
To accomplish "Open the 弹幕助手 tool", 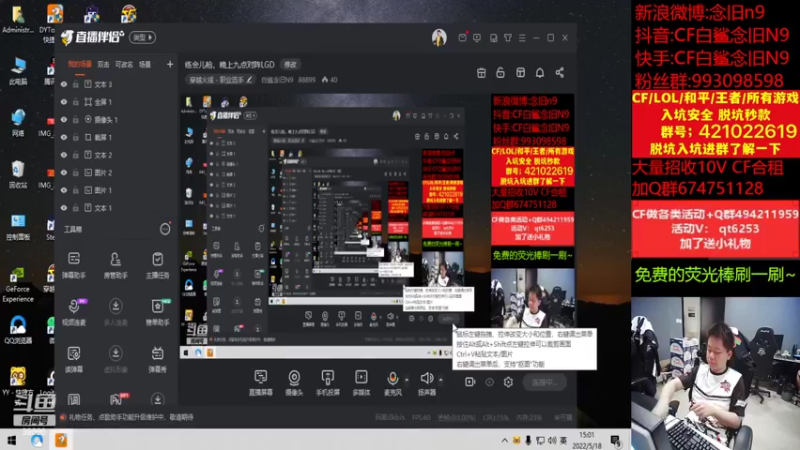I will [74, 265].
